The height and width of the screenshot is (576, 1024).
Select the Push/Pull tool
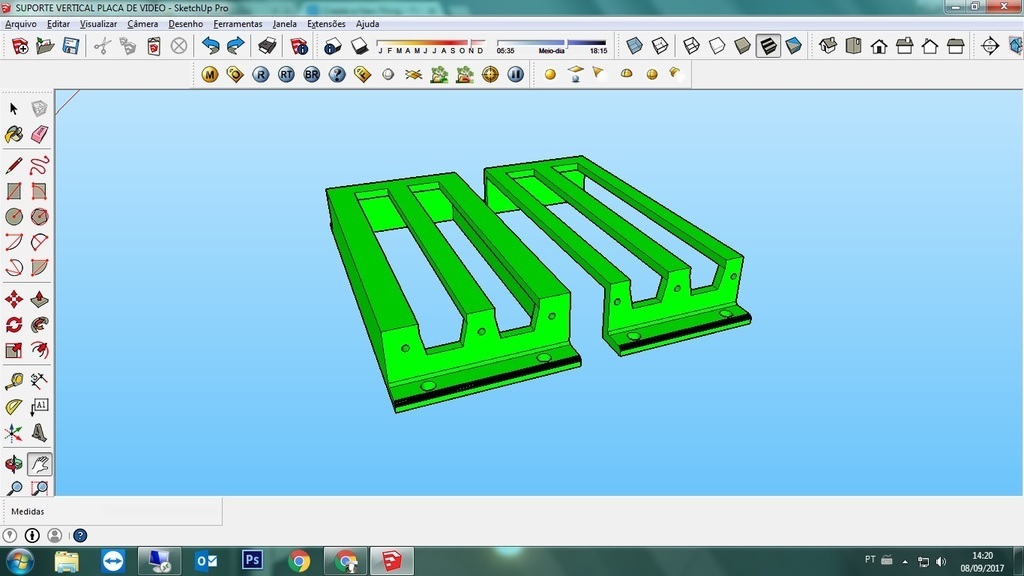pyautogui.click(x=40, y=297)
